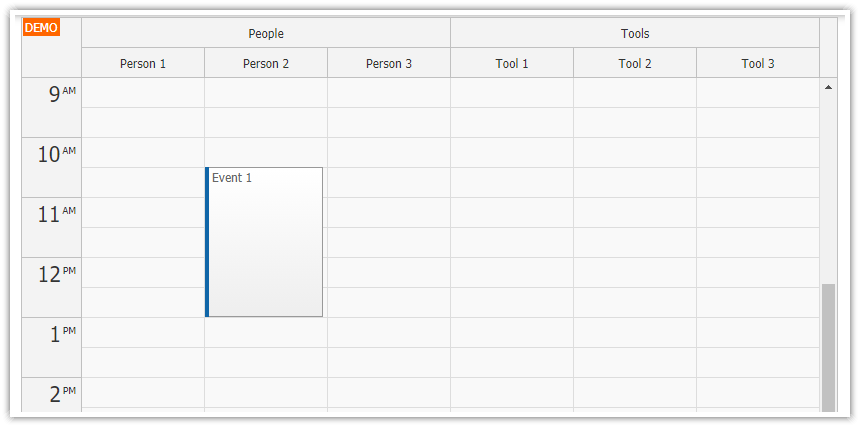
Task: Select the Tool 2 column header
Action: click(x=635, y=63)
